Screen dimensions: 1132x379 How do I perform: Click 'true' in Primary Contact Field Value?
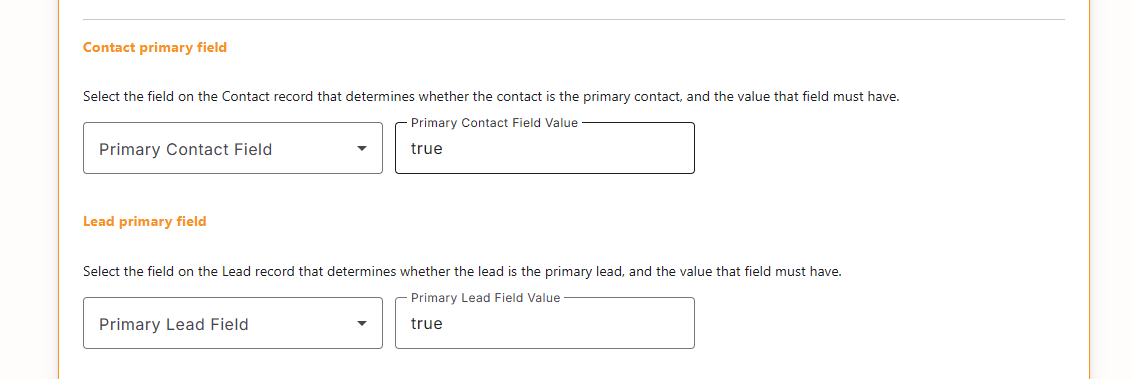(x=427, y=149)
